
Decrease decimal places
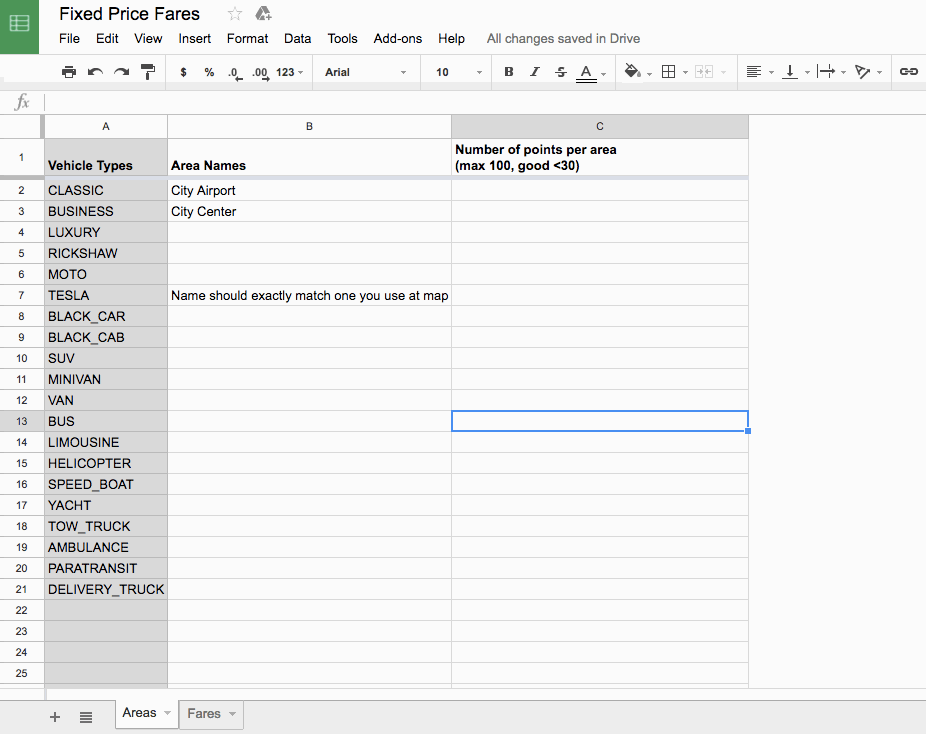tap(234, 73)
